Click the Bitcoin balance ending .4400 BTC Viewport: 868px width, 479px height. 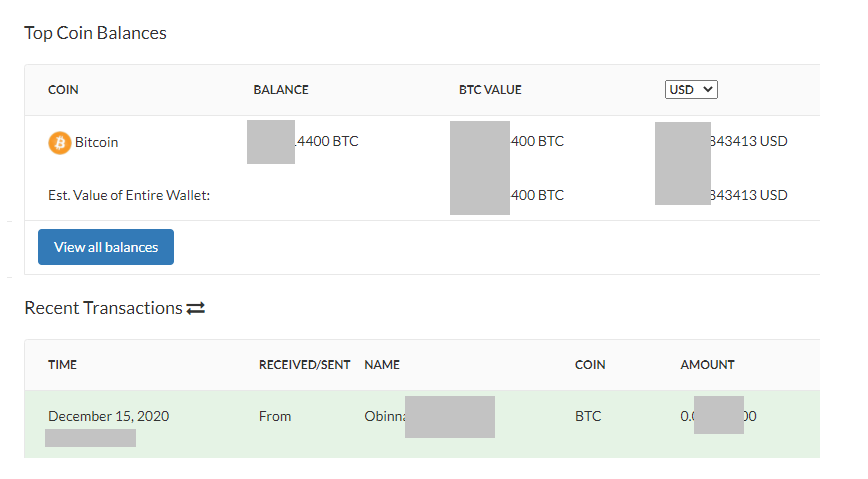coord(326,142)
